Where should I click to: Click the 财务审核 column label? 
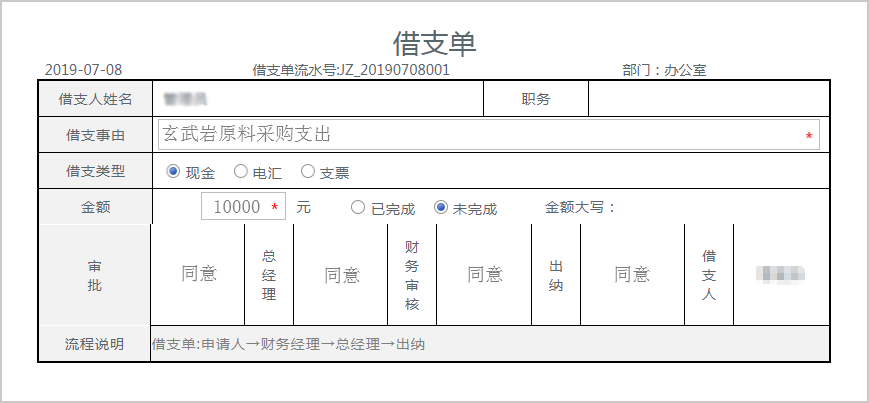(412, 275)
